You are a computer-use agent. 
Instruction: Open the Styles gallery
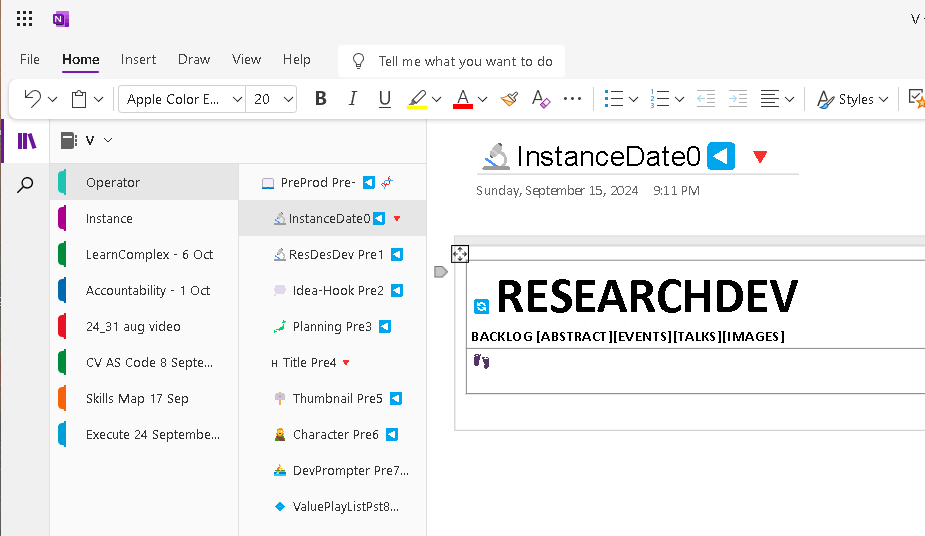point(852,99)
